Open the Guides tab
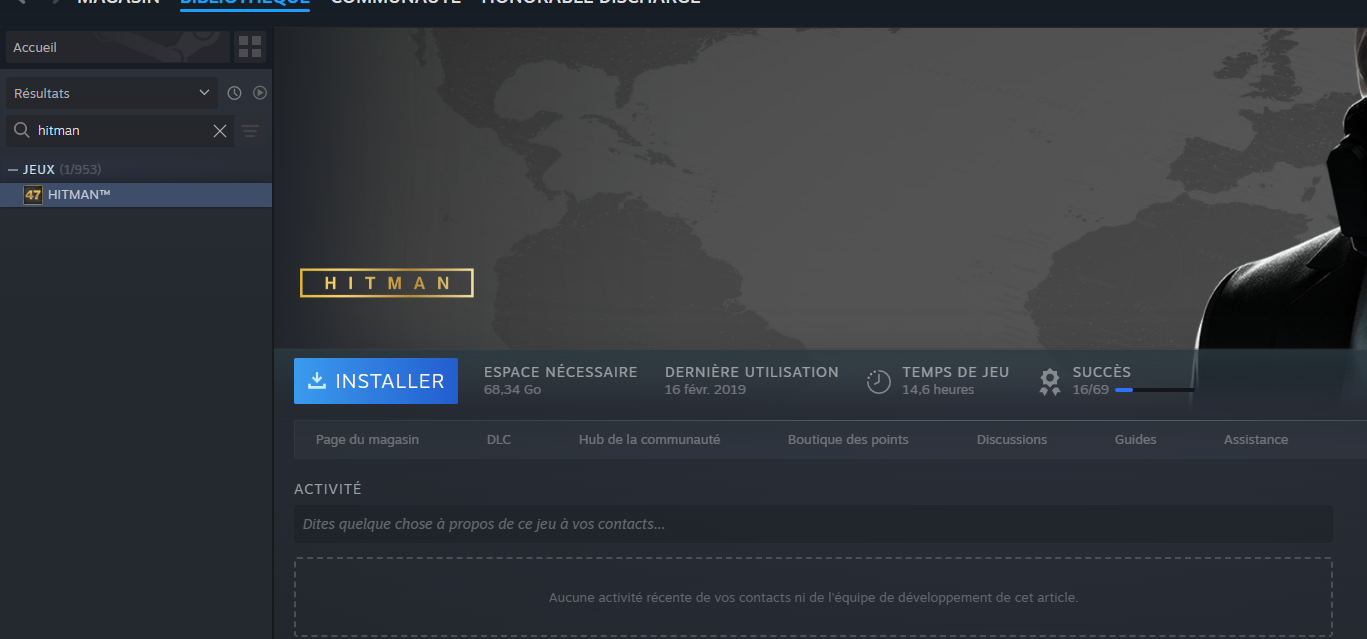Viewport: 1367px width, 639px height. tap(1135, 439)
